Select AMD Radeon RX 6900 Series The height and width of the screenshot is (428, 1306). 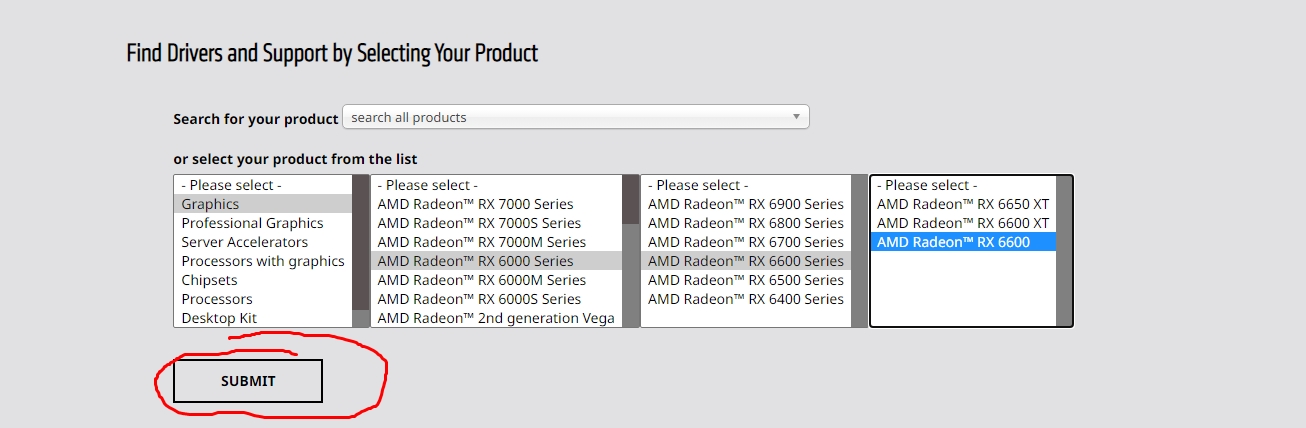tap(745, 204)
